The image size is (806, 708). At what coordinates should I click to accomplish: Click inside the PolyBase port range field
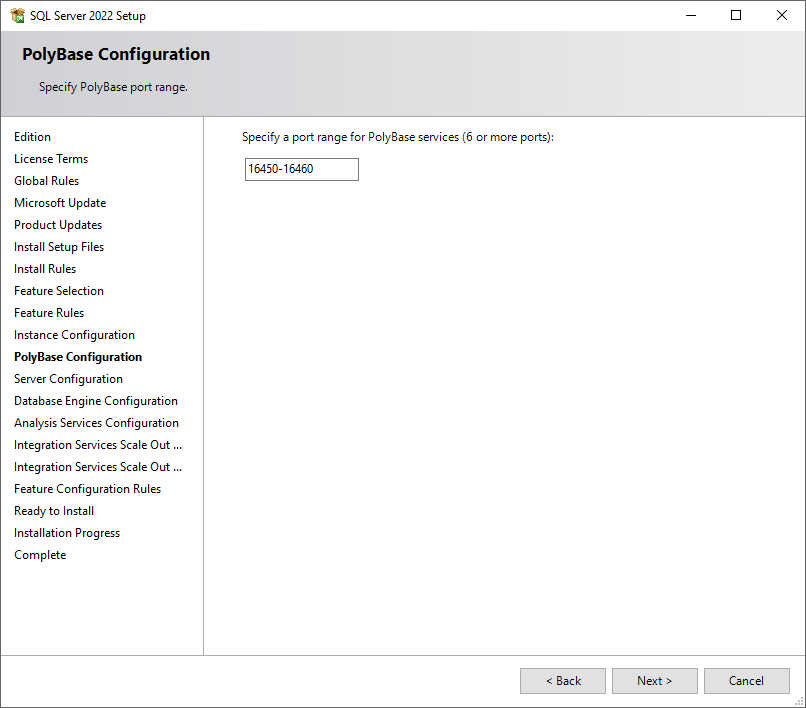(x=301, y=169)
